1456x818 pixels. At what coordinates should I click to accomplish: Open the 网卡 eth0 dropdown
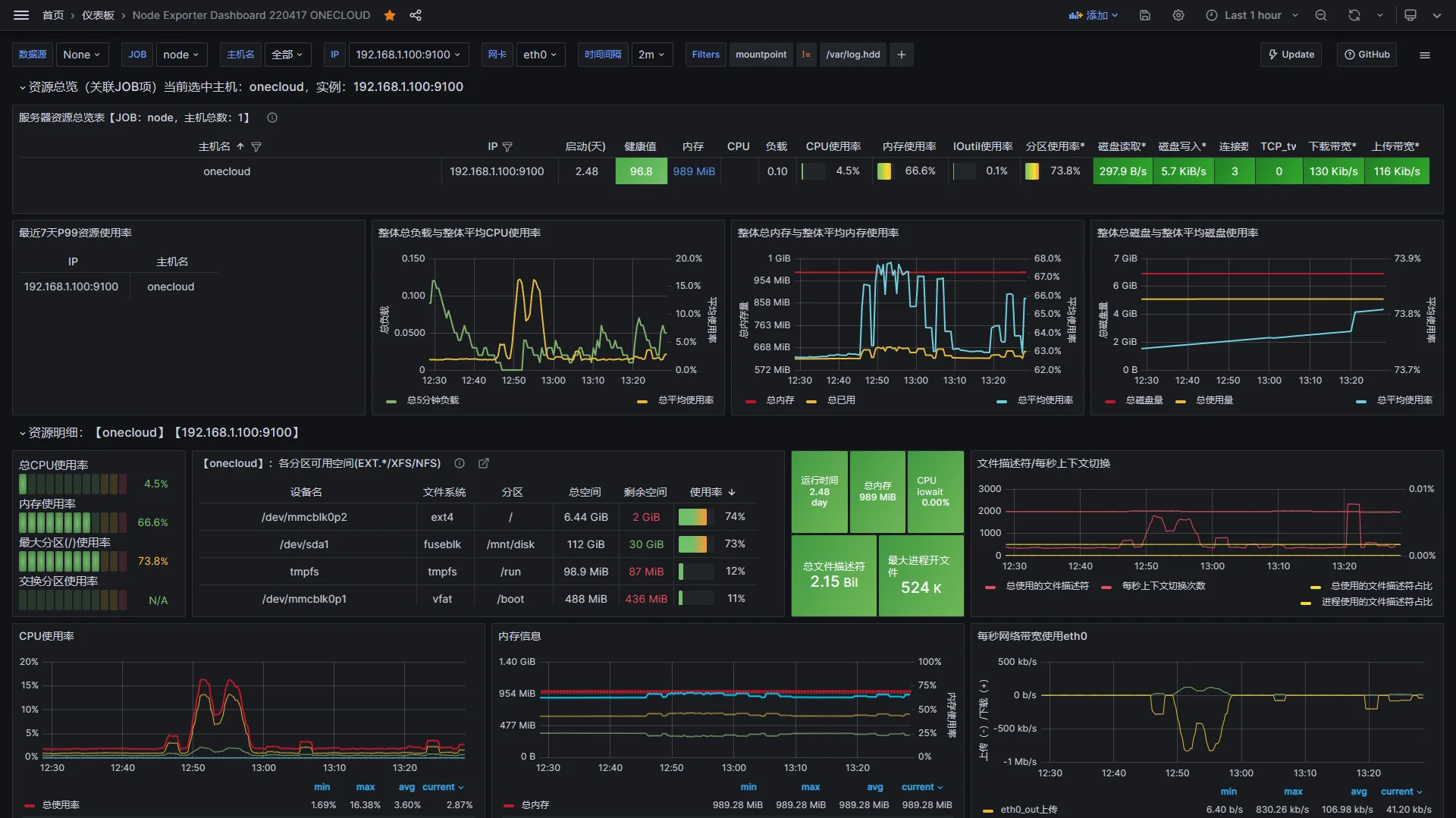tap(541, 55)
